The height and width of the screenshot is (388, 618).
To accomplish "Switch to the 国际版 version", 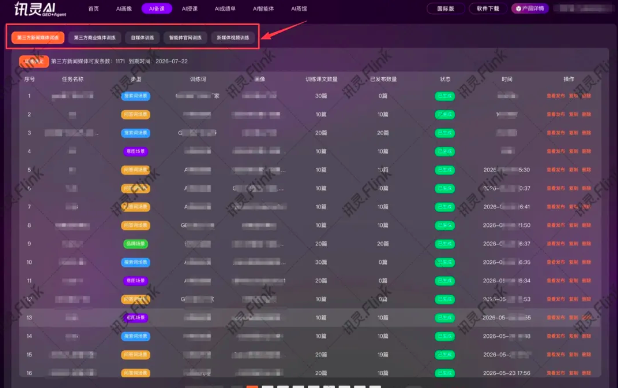I will click(445, 8).
